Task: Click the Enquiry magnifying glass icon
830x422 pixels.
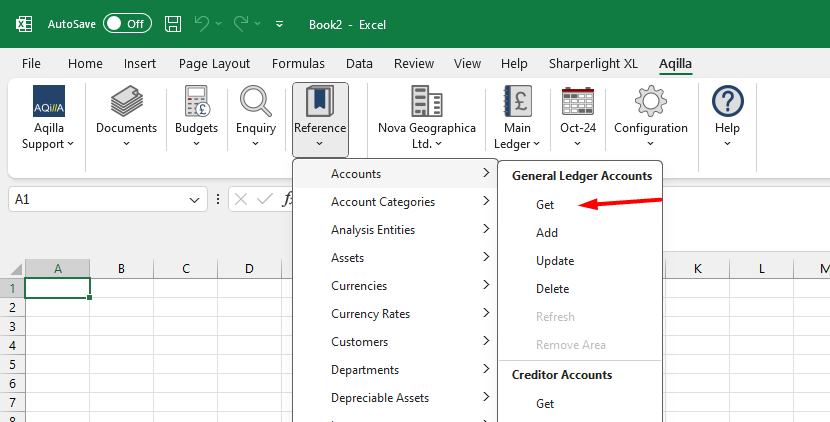Action: tap(256, 102)
